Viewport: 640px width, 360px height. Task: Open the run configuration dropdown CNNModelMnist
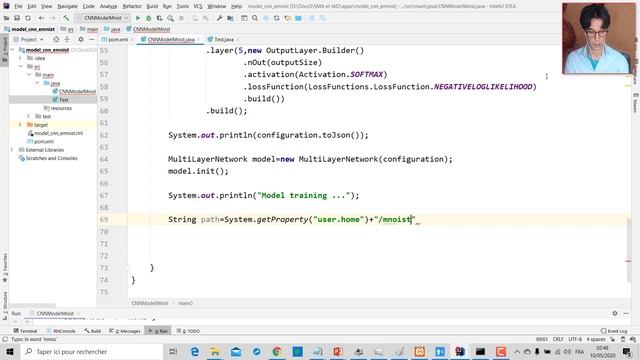[102, 18]
